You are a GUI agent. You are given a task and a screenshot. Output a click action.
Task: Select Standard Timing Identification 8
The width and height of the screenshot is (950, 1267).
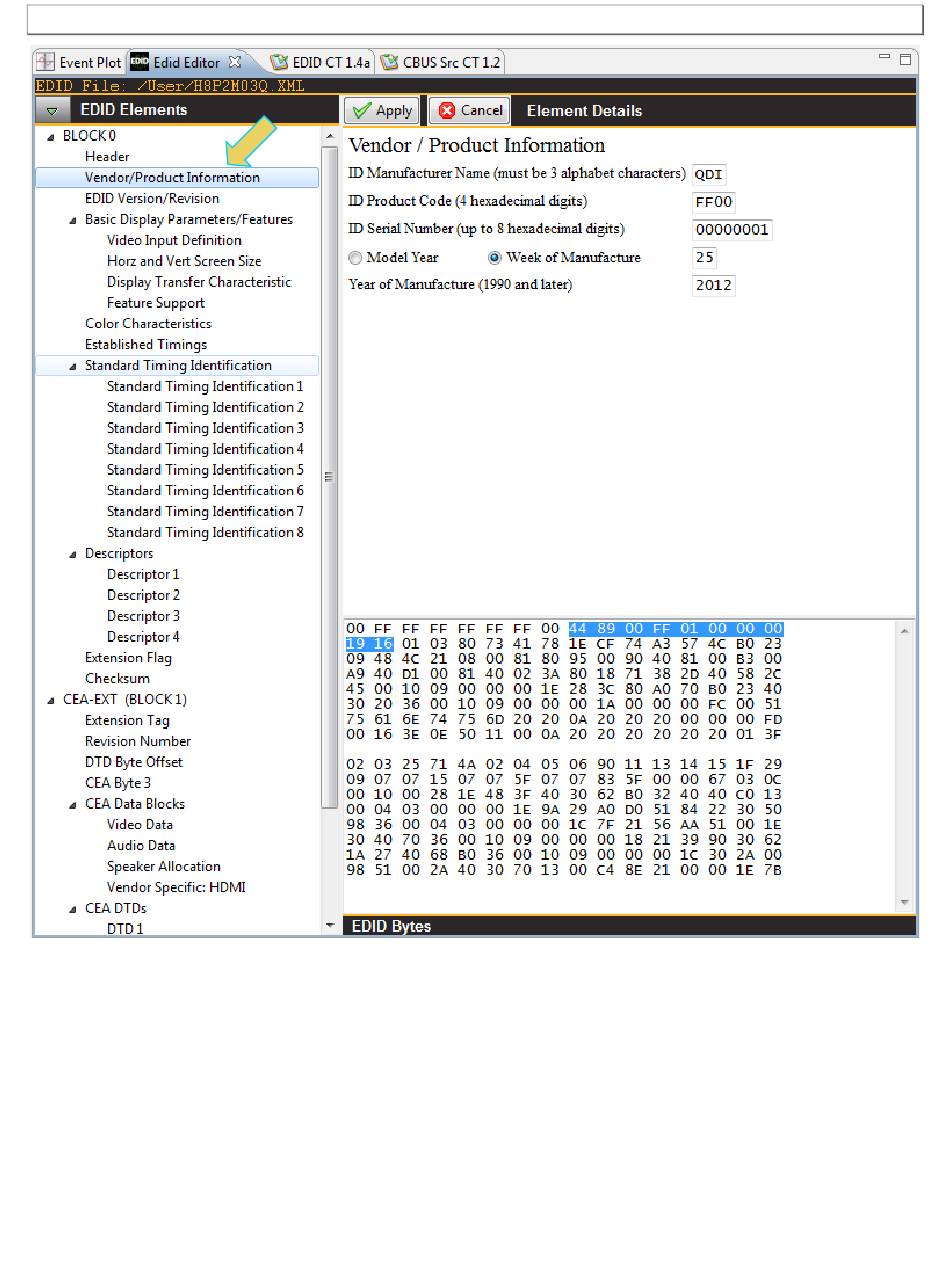[205, 533]
